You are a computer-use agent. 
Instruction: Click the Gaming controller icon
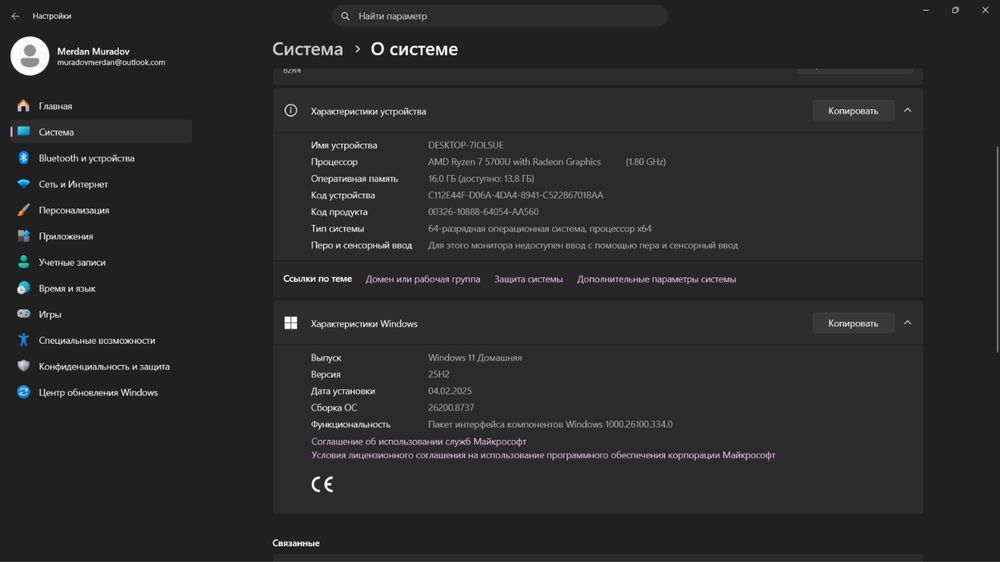[x=24, y=314]
